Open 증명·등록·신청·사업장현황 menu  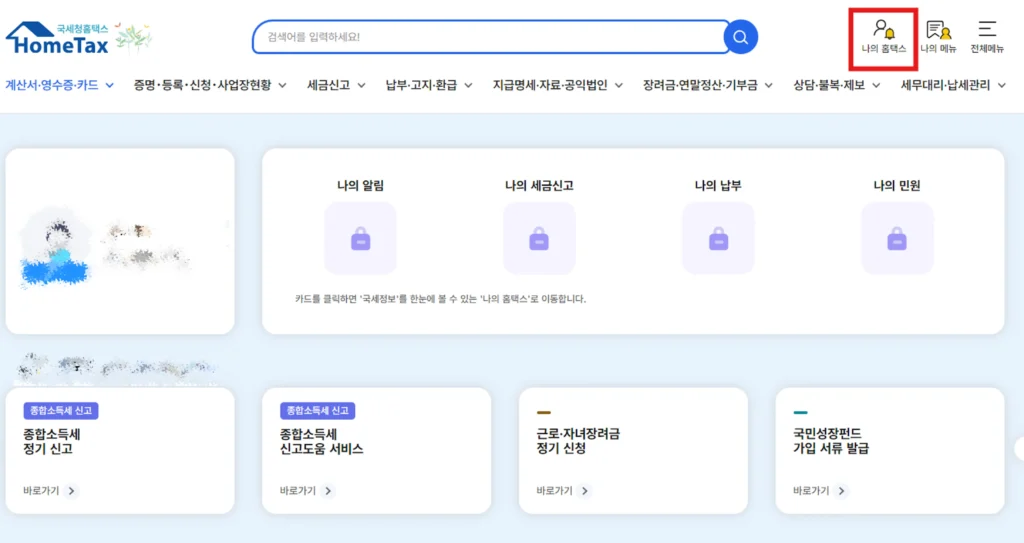pos(202,86)
